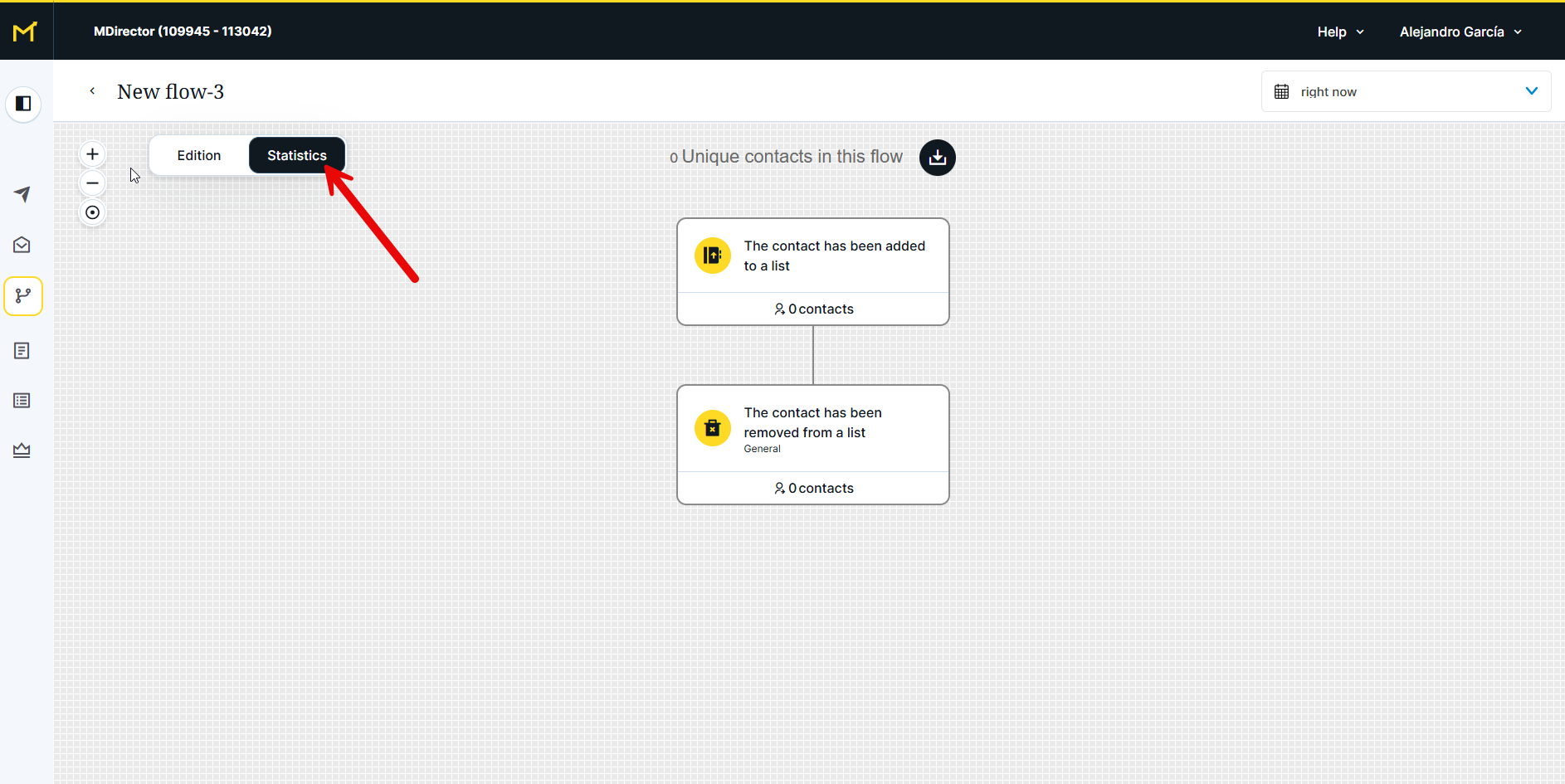
Task: Zoom in on the flow canvas
Action: (x=93, y=154)
